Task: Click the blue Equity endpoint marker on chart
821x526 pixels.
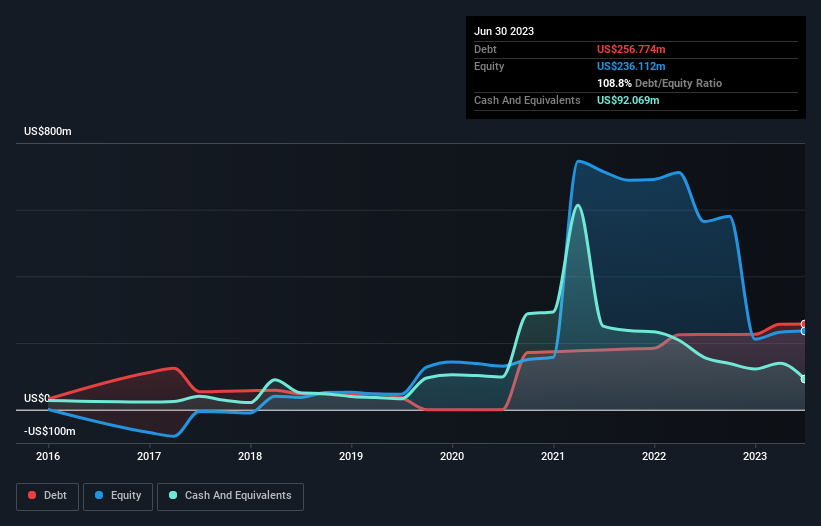Action: coord(804,331)
